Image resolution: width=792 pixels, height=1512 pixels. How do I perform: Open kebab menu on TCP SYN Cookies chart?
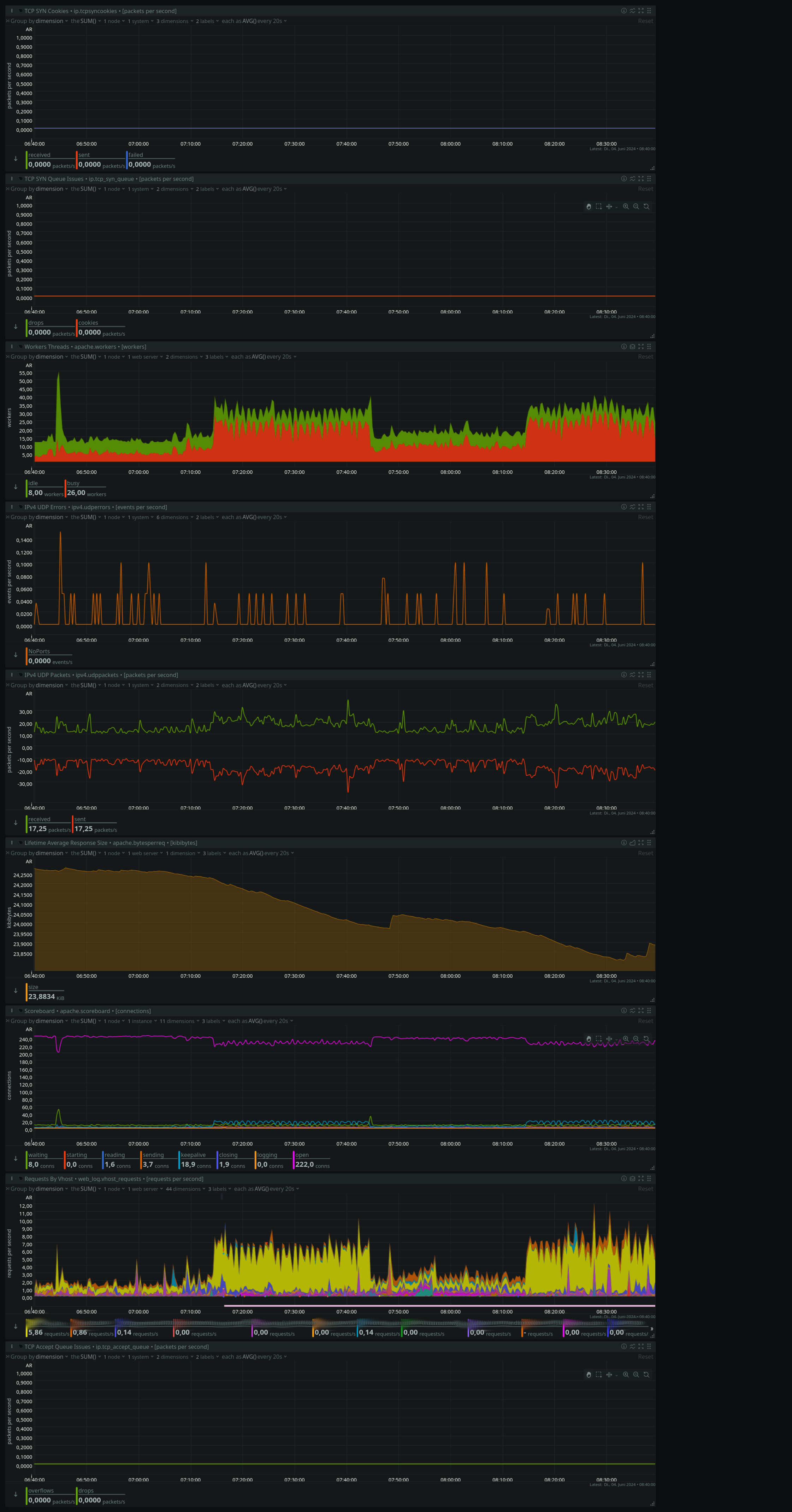coord(12,11)
